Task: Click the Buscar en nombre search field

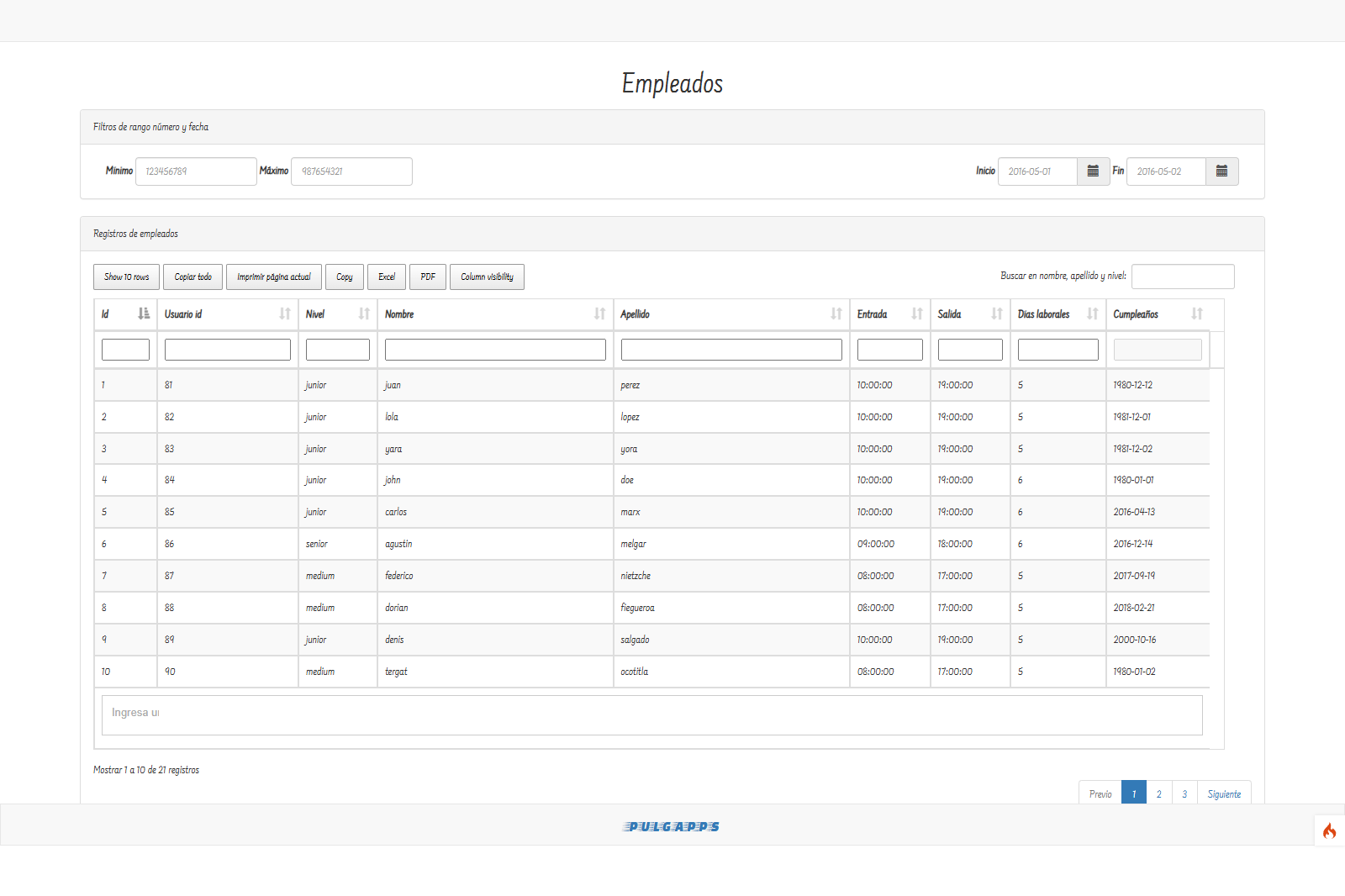Action: (x=1183, y=277)
